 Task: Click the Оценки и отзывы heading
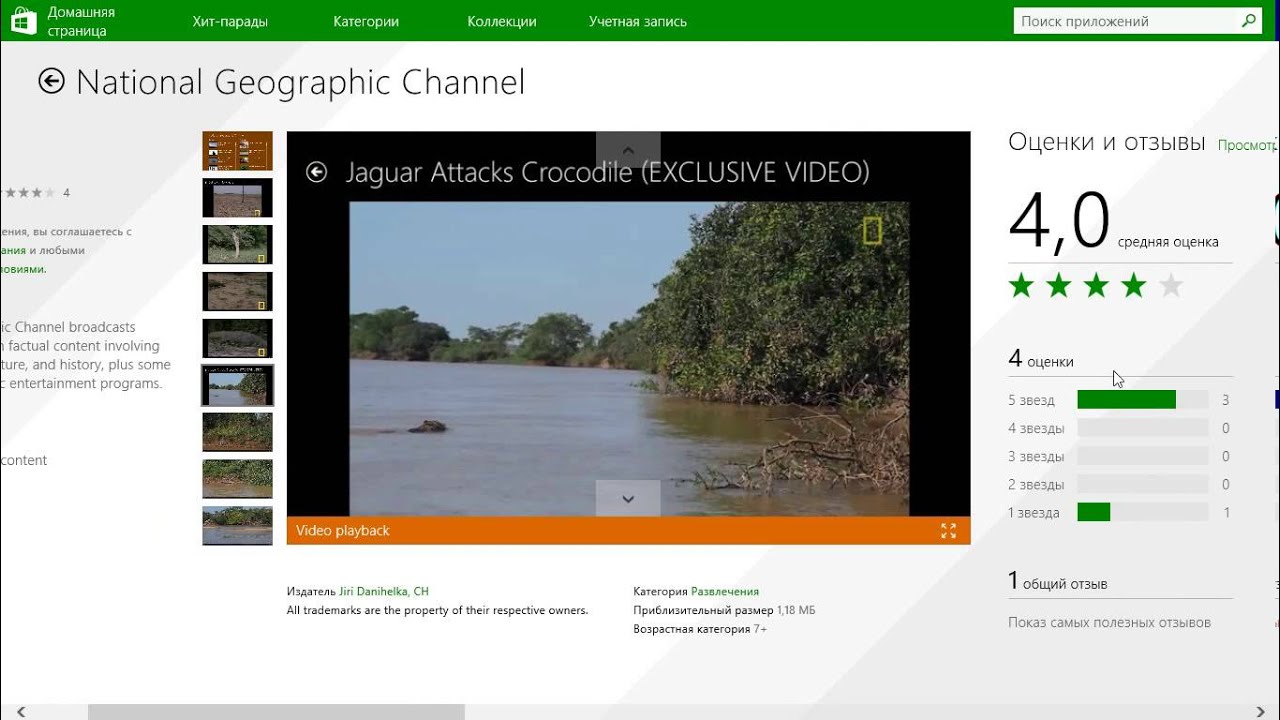click(1107, 143)
